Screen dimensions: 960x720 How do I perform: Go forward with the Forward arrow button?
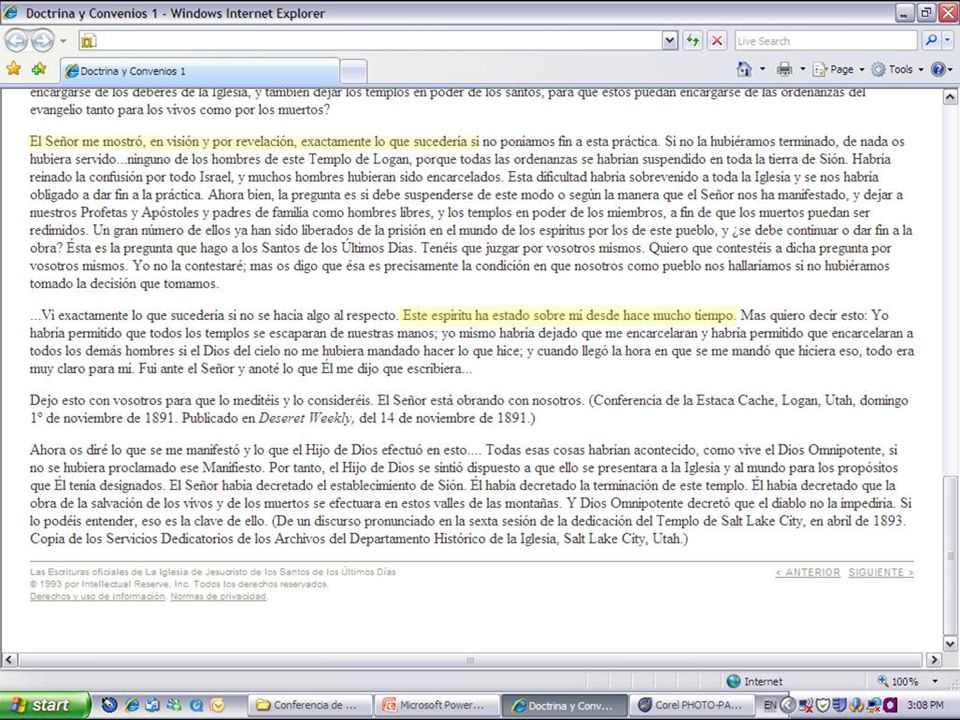coord(42,41)
